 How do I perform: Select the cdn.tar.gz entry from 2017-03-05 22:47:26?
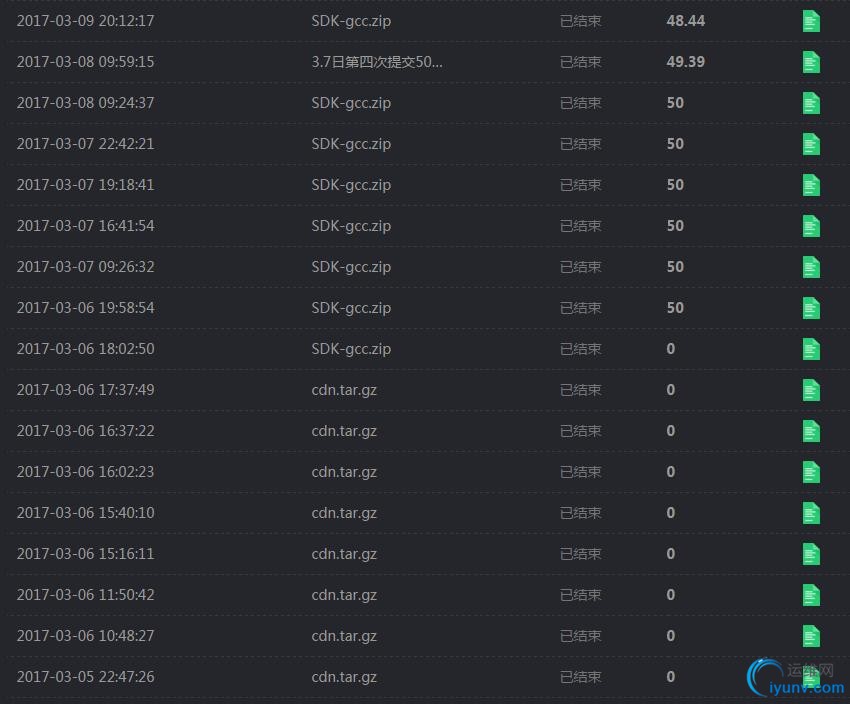coord(344,677)
